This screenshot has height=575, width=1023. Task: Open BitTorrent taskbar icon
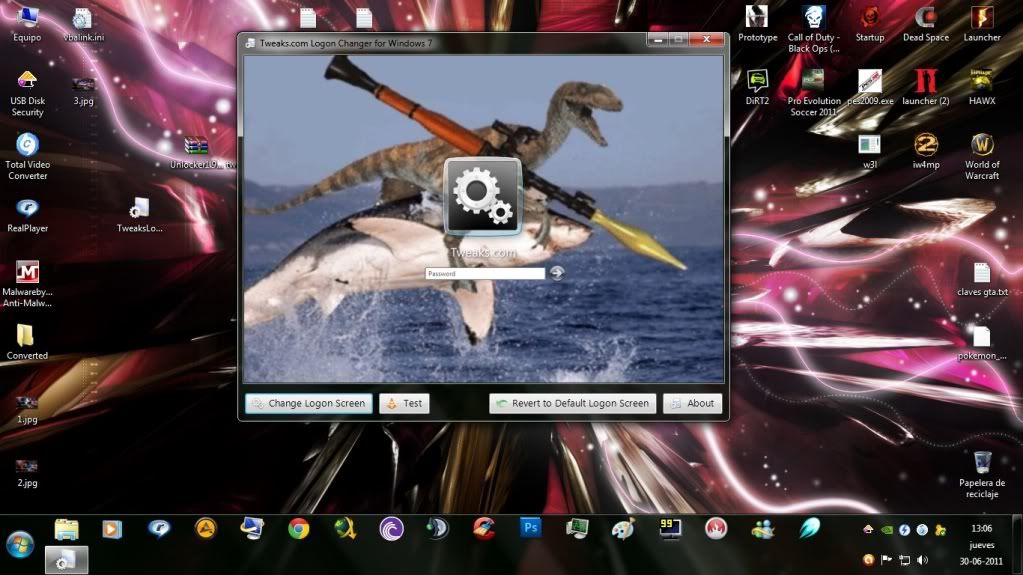391,529
